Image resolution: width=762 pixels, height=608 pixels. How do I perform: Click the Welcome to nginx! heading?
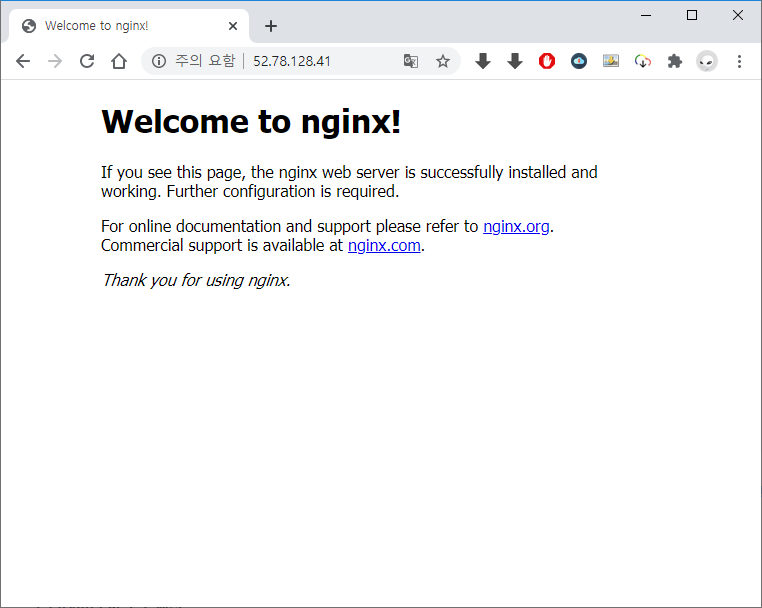pos(251,121)
